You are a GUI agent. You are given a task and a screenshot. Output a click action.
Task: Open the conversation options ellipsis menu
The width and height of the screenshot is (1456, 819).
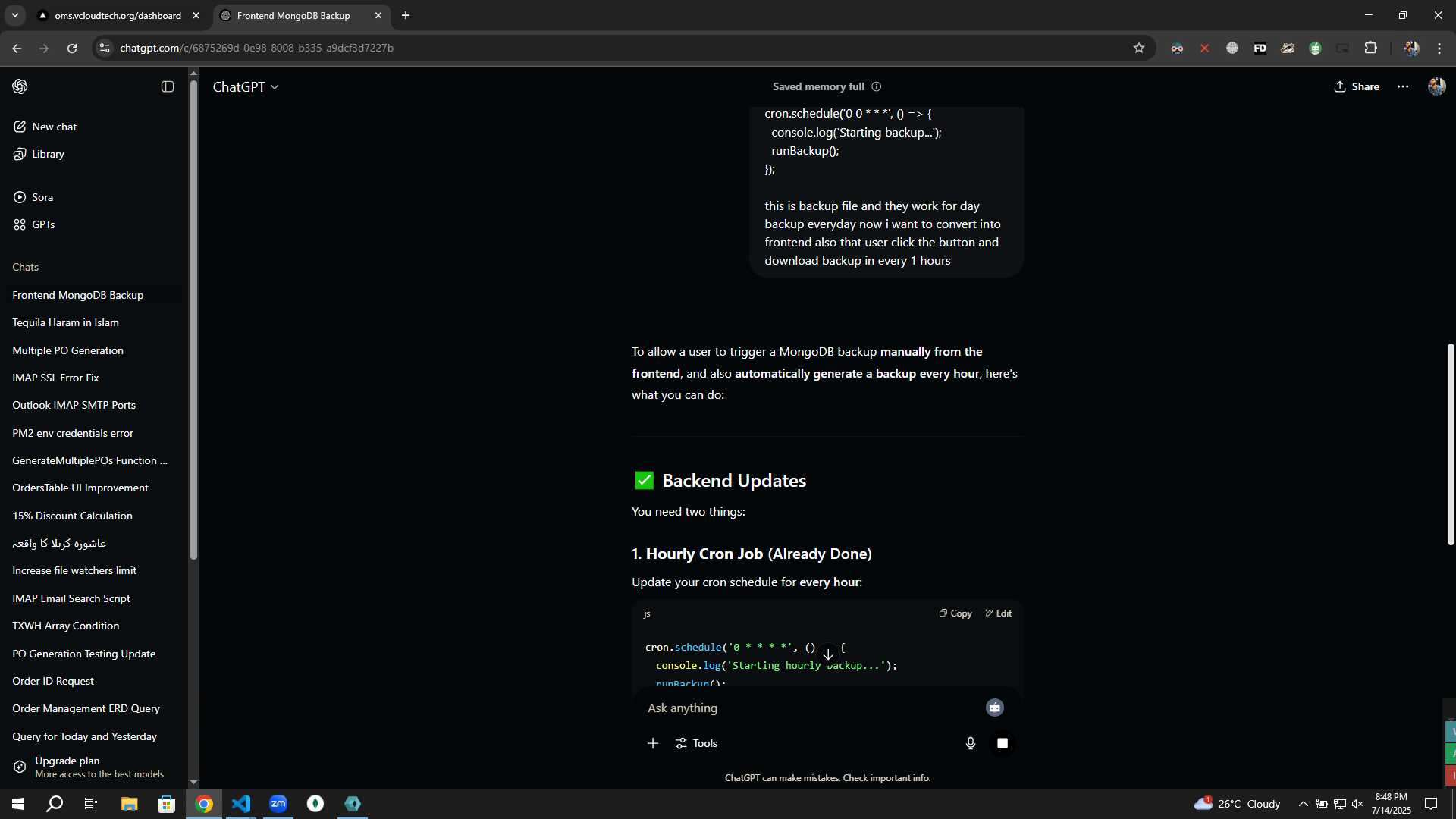[x=1403, y=86]
